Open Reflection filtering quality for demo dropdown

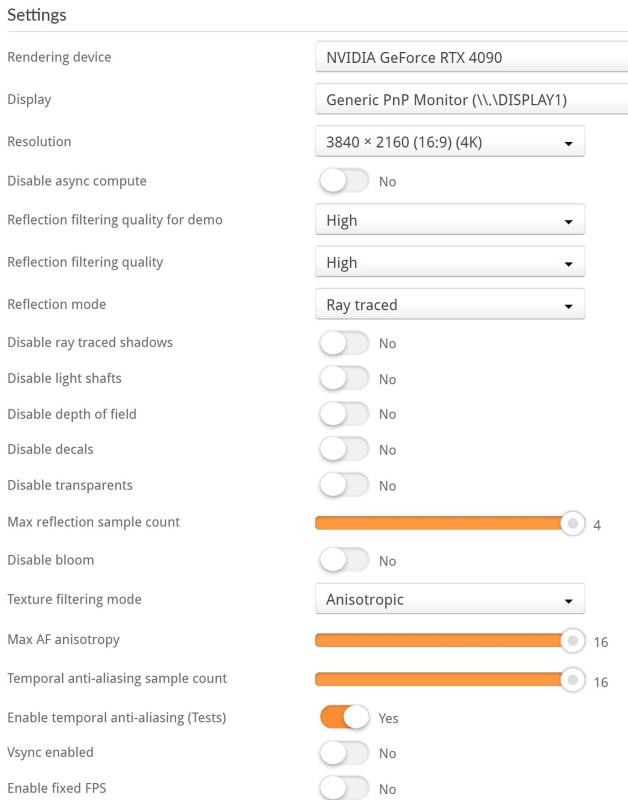click(449, 220)
